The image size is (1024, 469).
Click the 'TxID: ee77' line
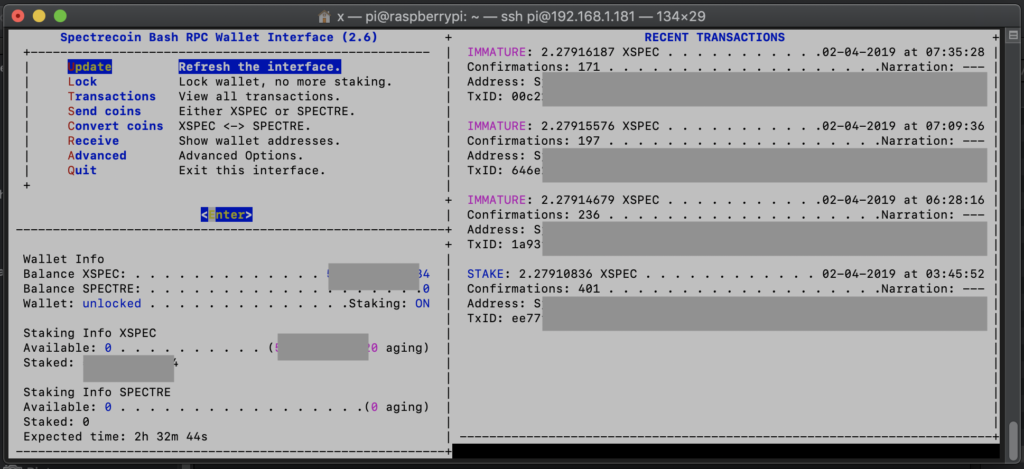[x=504, y=318]
